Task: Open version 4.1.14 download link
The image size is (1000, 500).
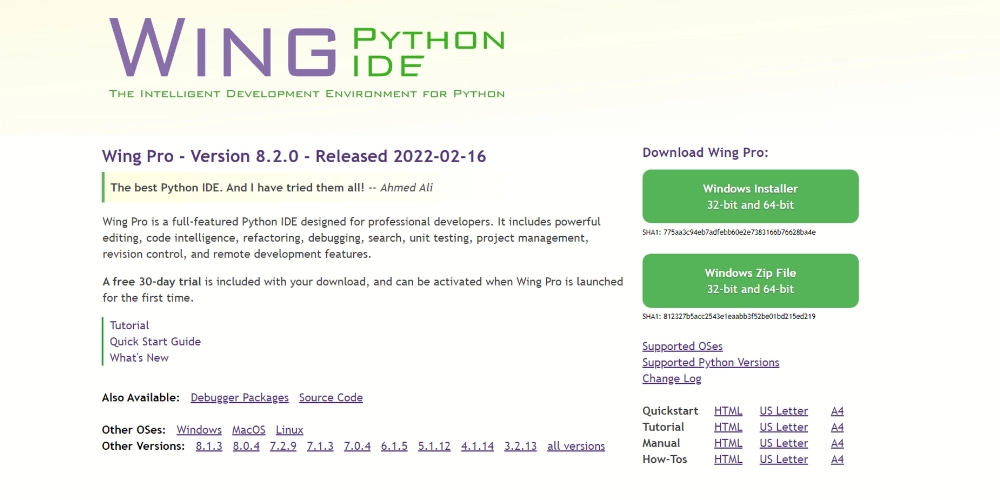Action: point(478,446)
